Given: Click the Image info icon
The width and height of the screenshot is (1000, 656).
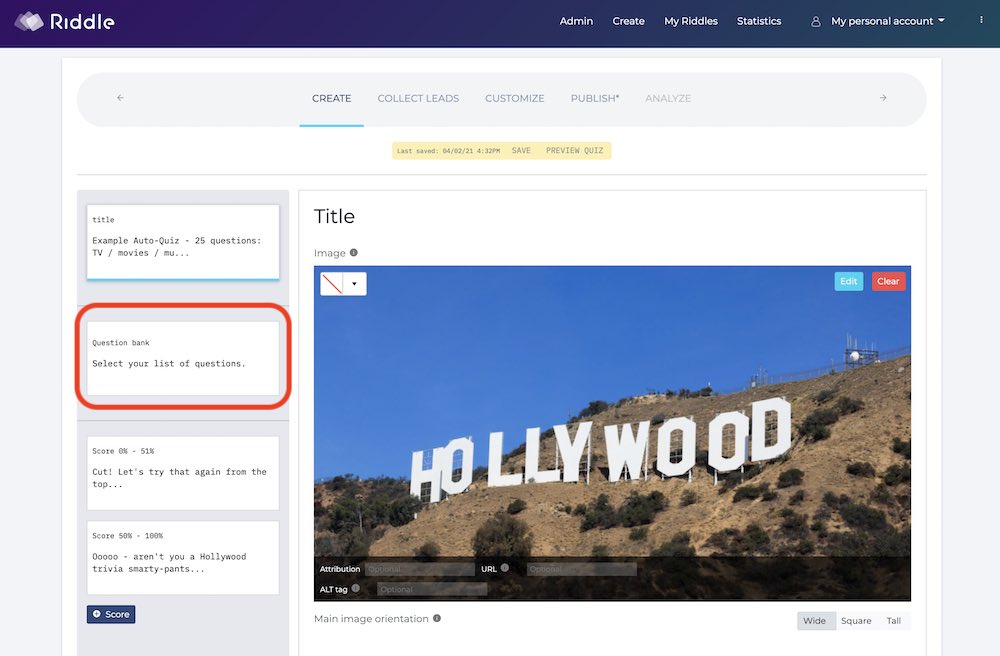Looking at the screenshot, I should tap(353, 252).
